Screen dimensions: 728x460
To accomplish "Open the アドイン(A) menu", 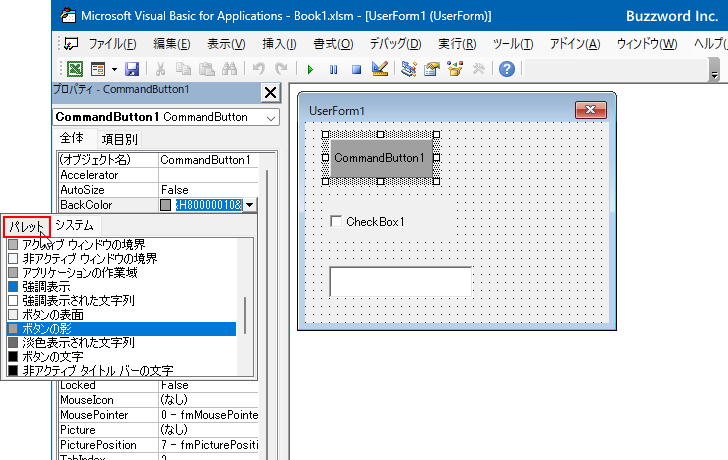I will click(575, 44).
